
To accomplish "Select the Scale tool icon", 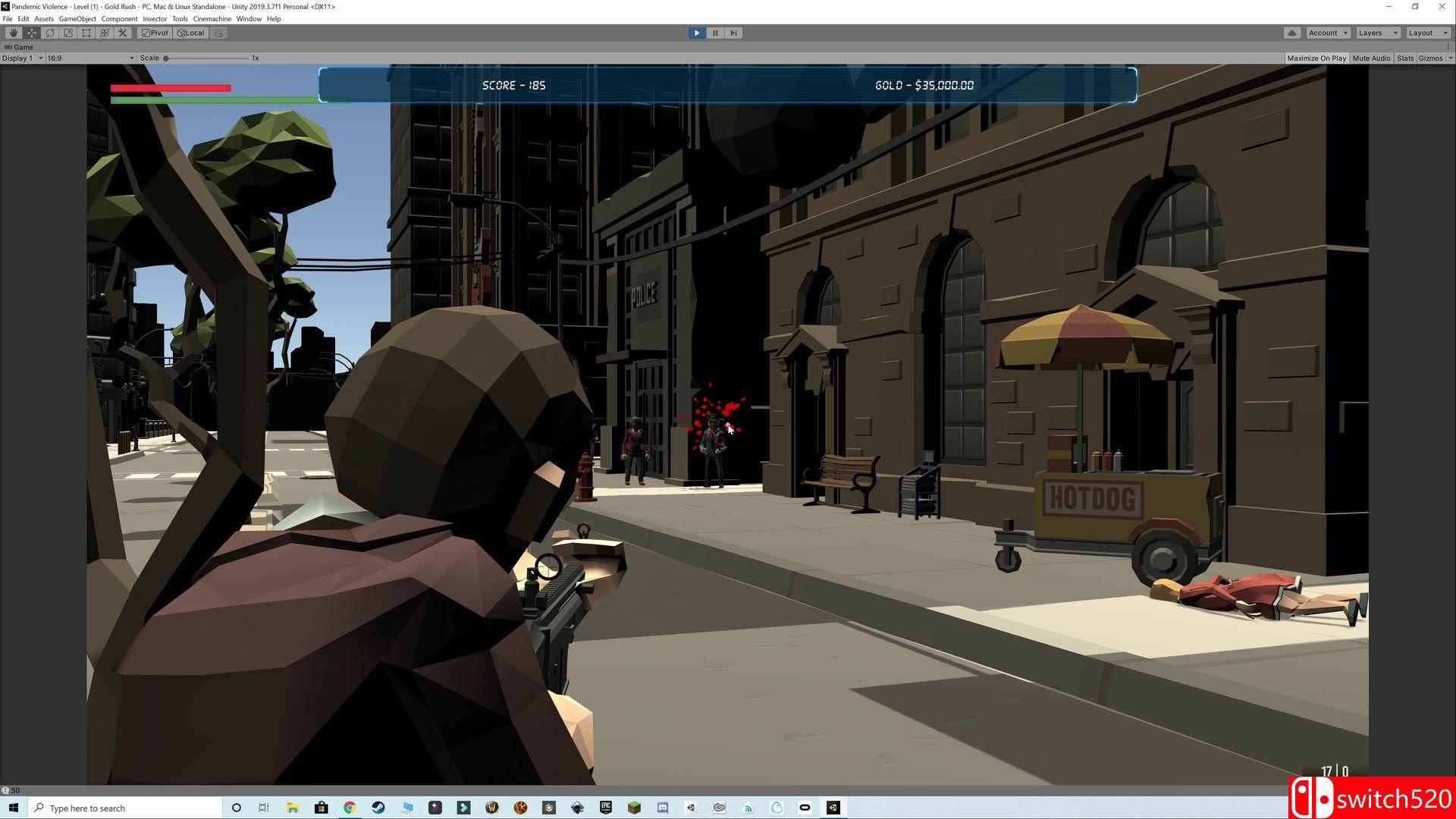I will tap(68, 33).
